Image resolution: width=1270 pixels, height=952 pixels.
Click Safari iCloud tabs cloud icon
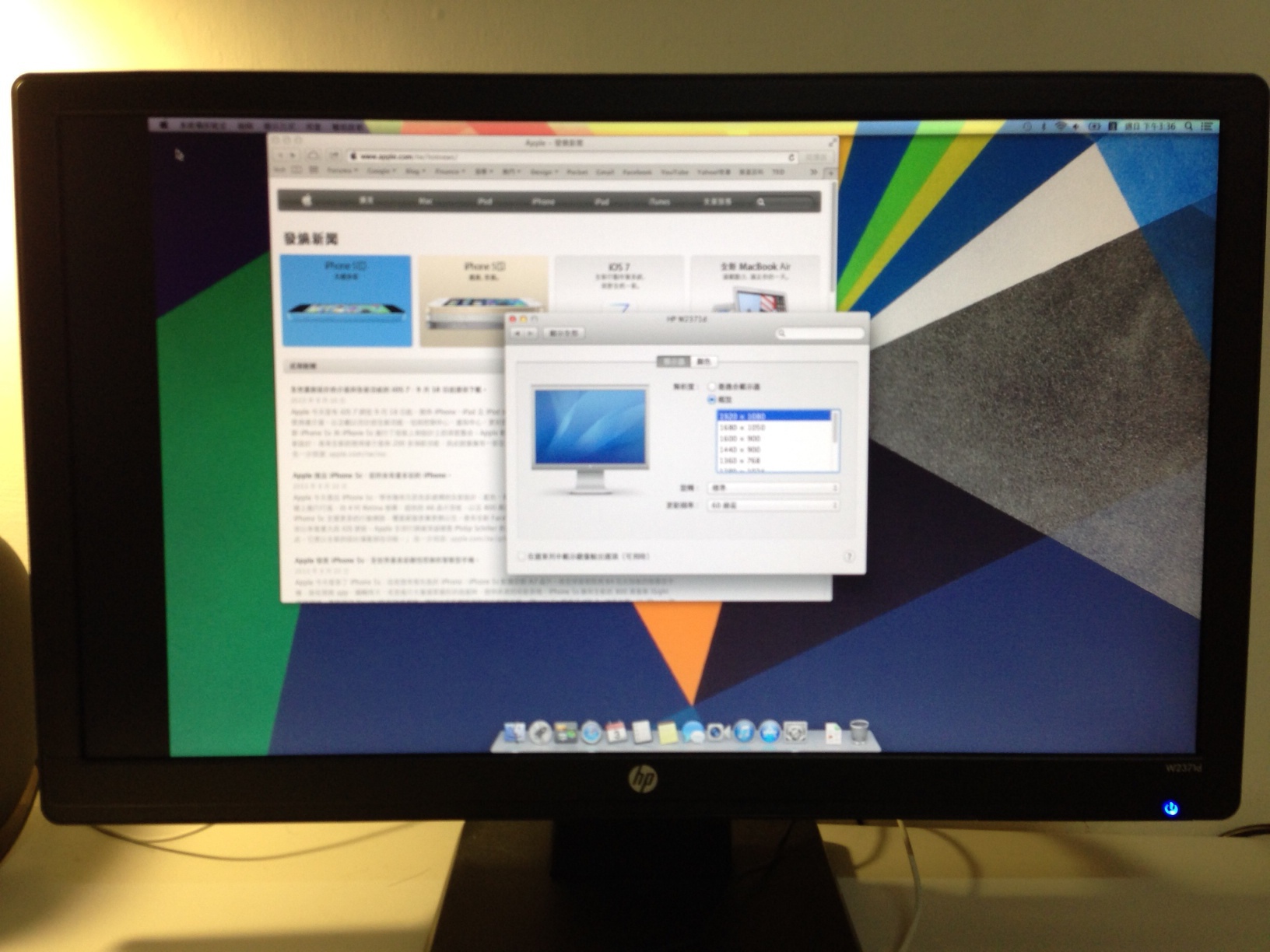click(313, 156)
